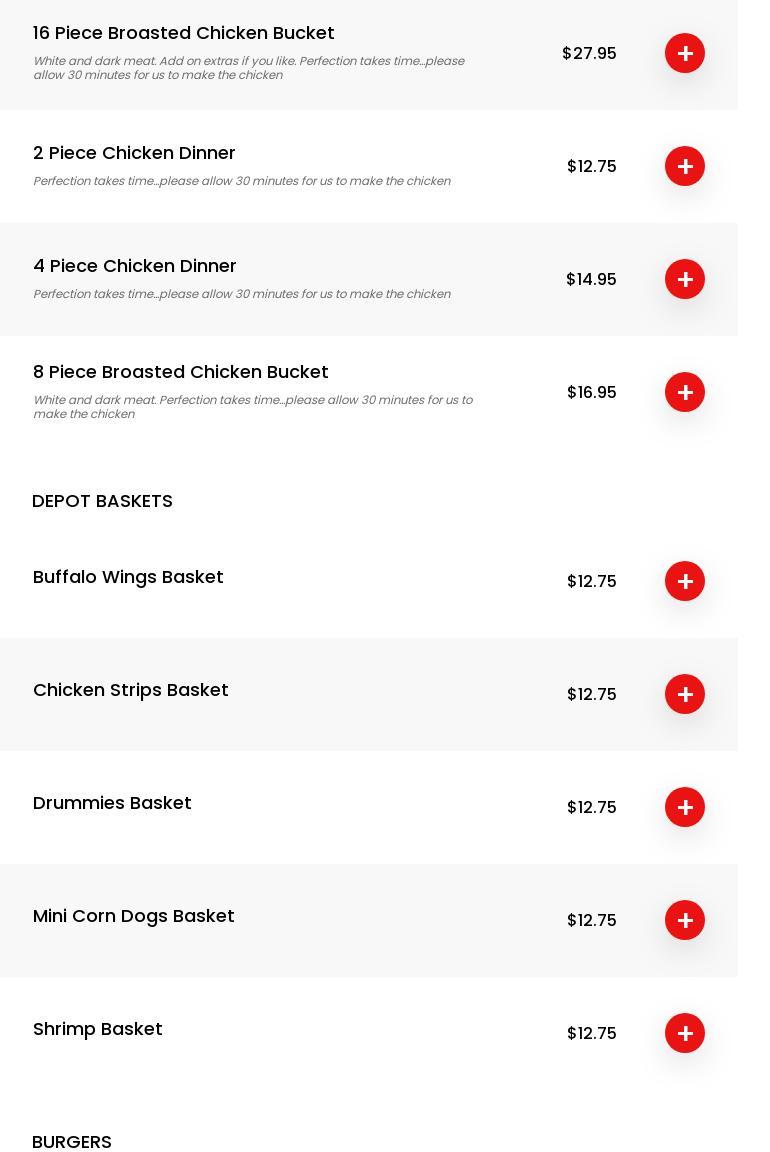Select the 2 Piece Chicken Dinner title
The image size is (770, 1152).
(134, 153)
